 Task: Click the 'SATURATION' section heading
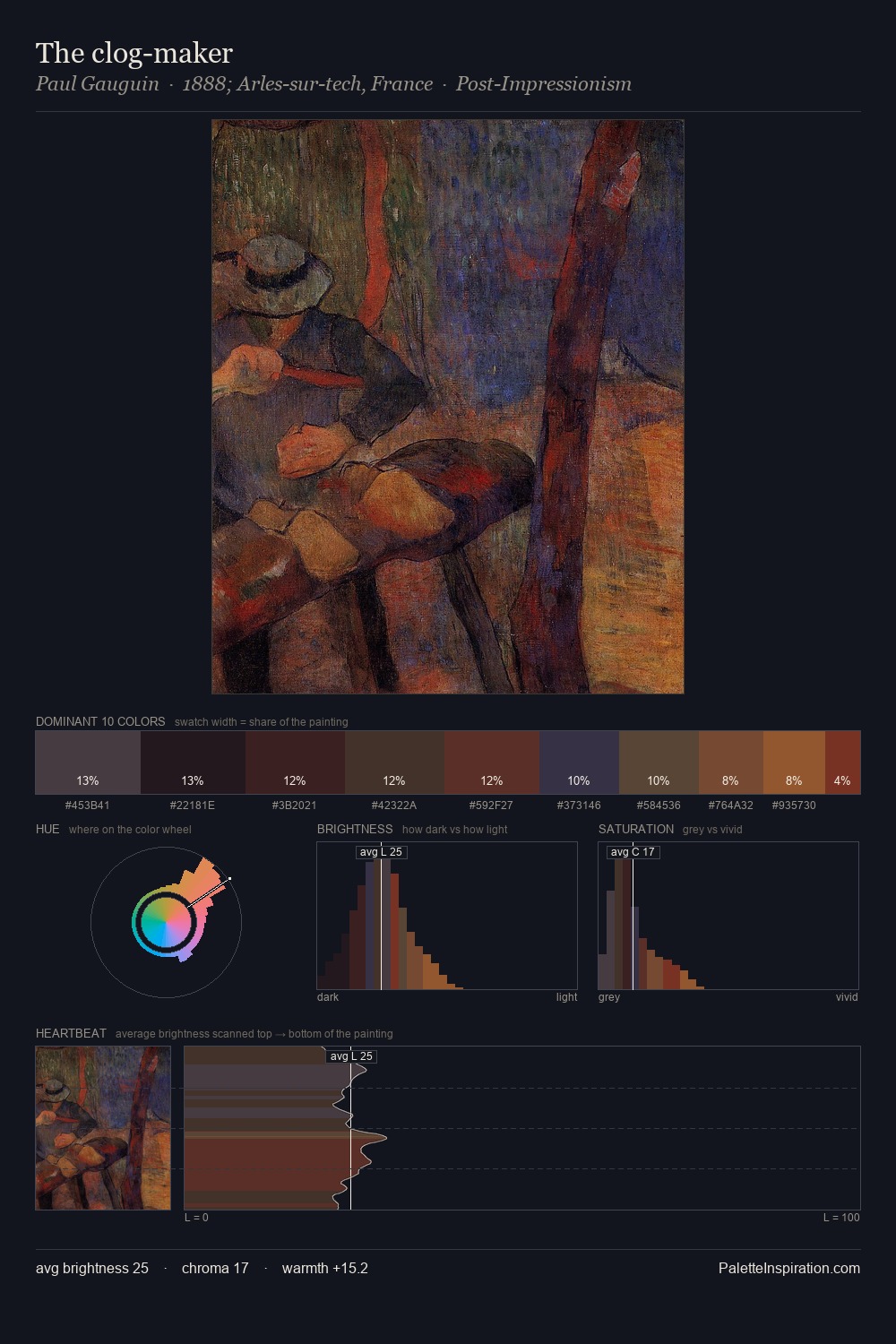pos(636,829)
